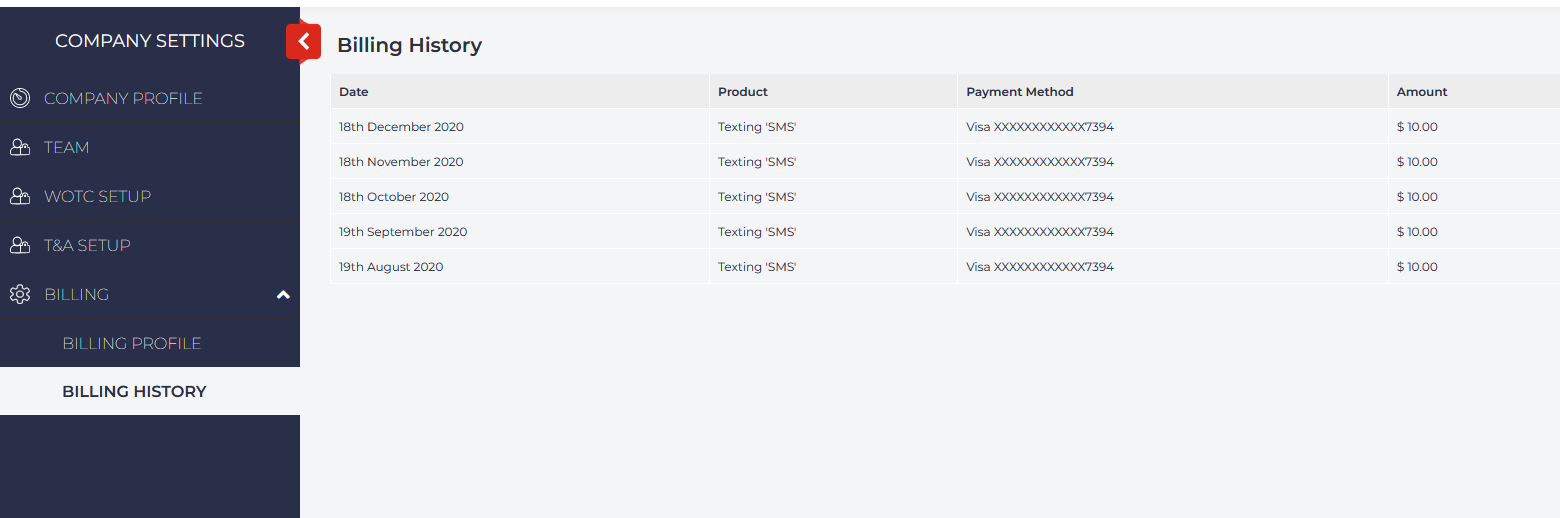Open the Company Profile menu item
This screenshot has height=518, width=1560.
tap(123, 98)
